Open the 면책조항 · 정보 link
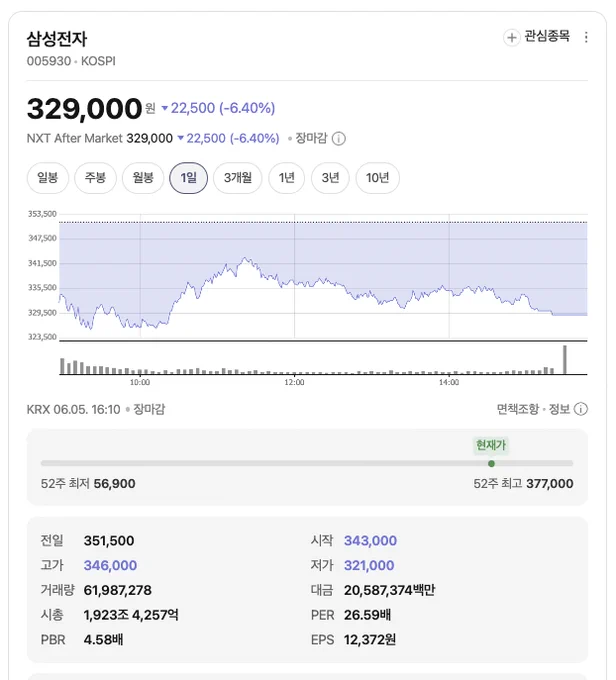This screenshot has height=680, width=616. (x=533, y=409)
